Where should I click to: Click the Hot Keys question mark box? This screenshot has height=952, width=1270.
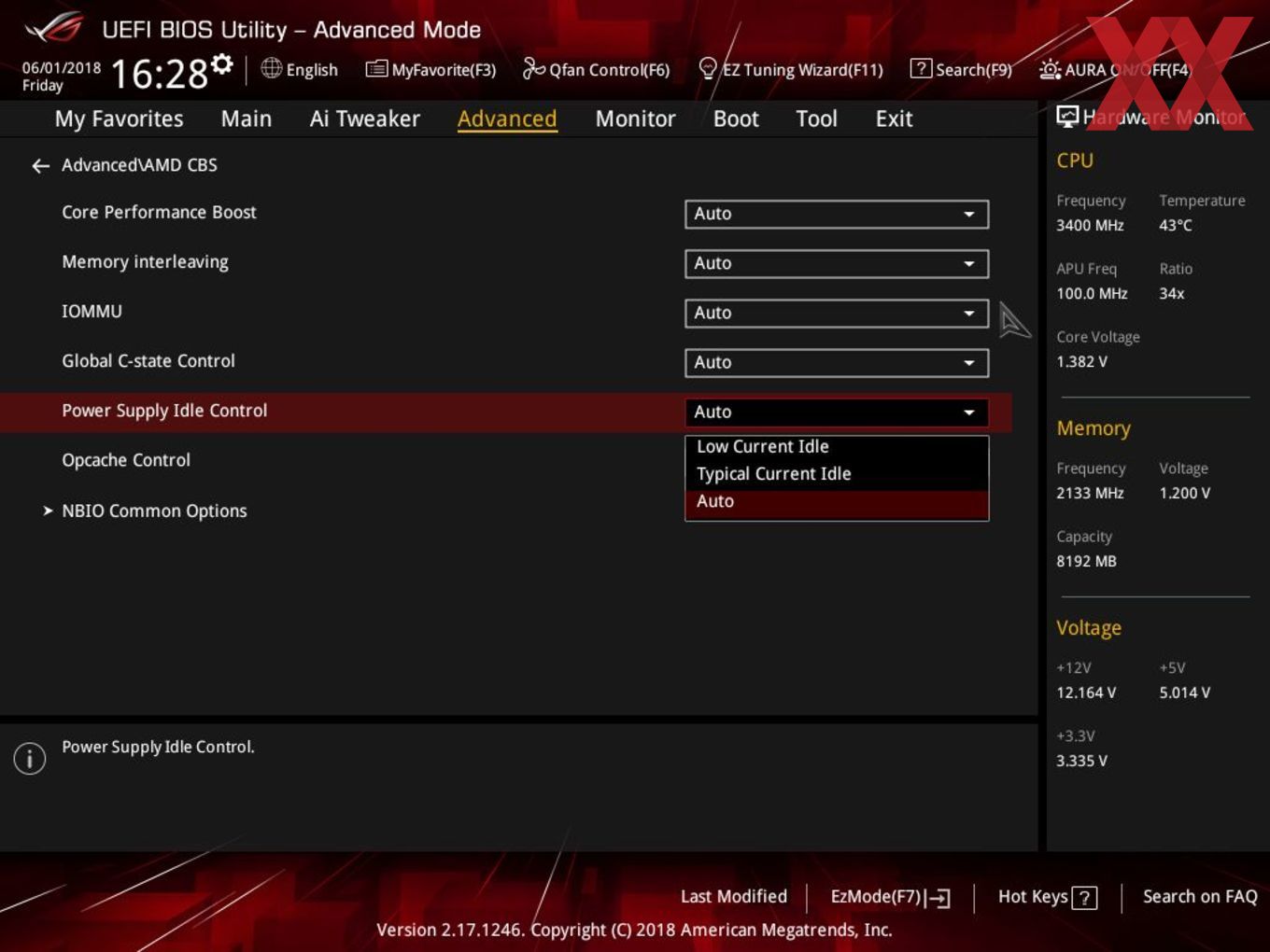(x=1084, y=898)
